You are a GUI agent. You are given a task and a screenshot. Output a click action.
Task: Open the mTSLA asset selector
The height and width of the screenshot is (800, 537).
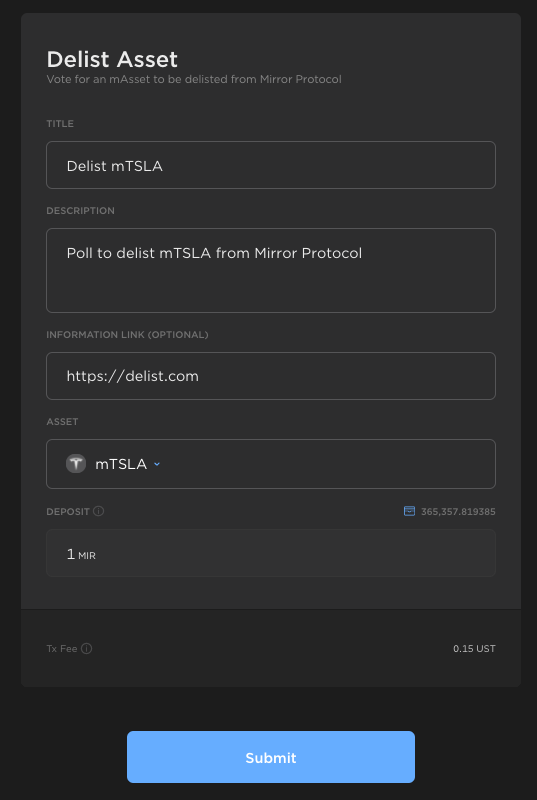pyautogui.click(x=113, y=464)
